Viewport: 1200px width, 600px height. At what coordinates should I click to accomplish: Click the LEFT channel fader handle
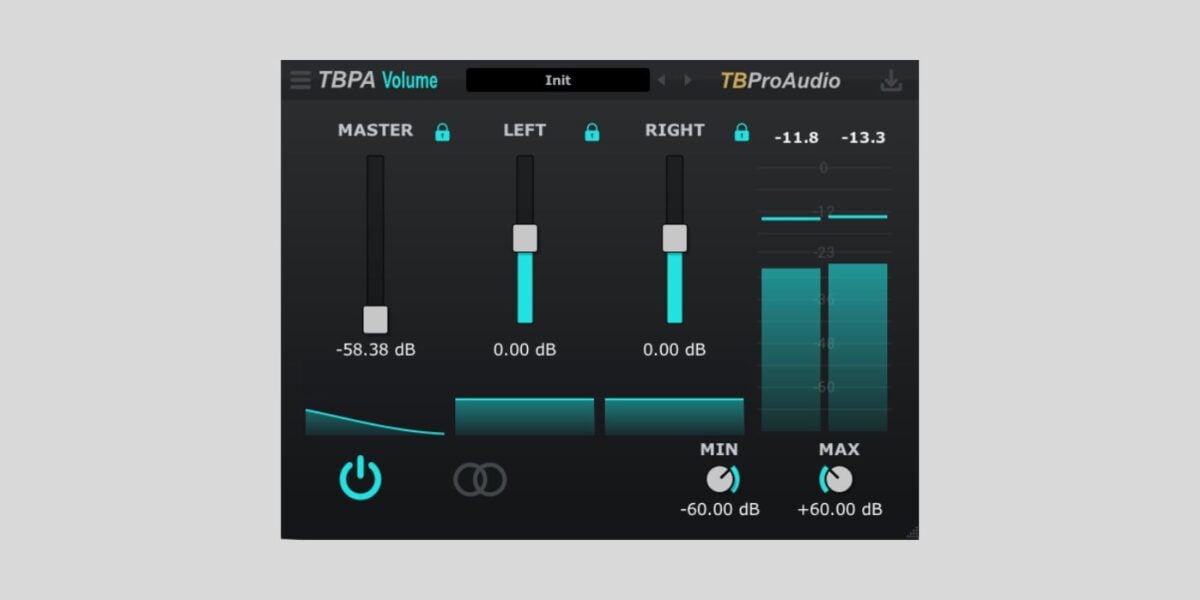524,237
